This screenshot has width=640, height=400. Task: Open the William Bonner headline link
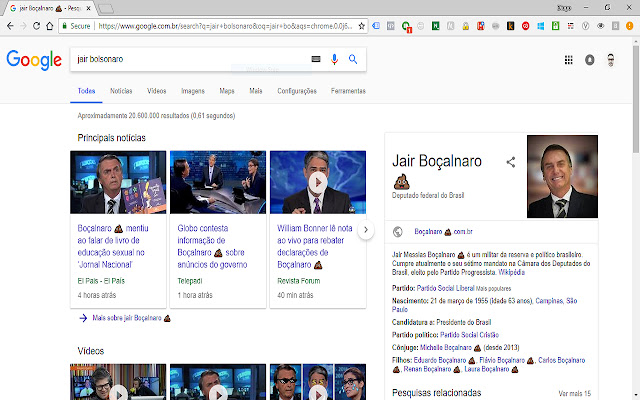314,246
